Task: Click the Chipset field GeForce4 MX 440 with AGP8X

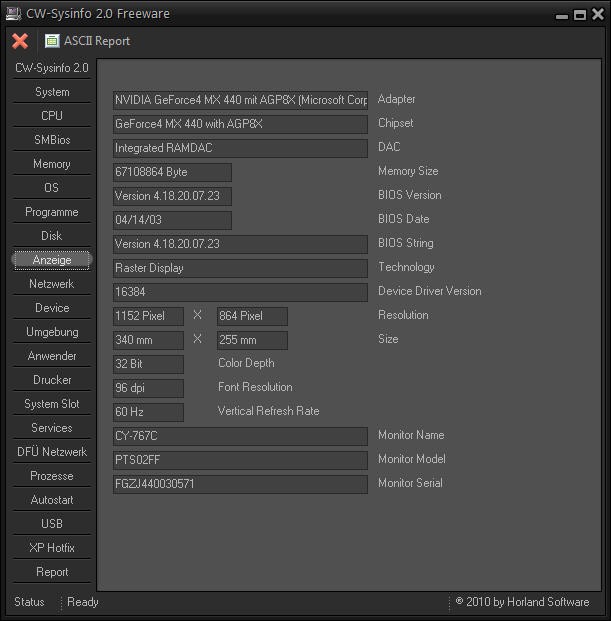Action: click(240, 124)
